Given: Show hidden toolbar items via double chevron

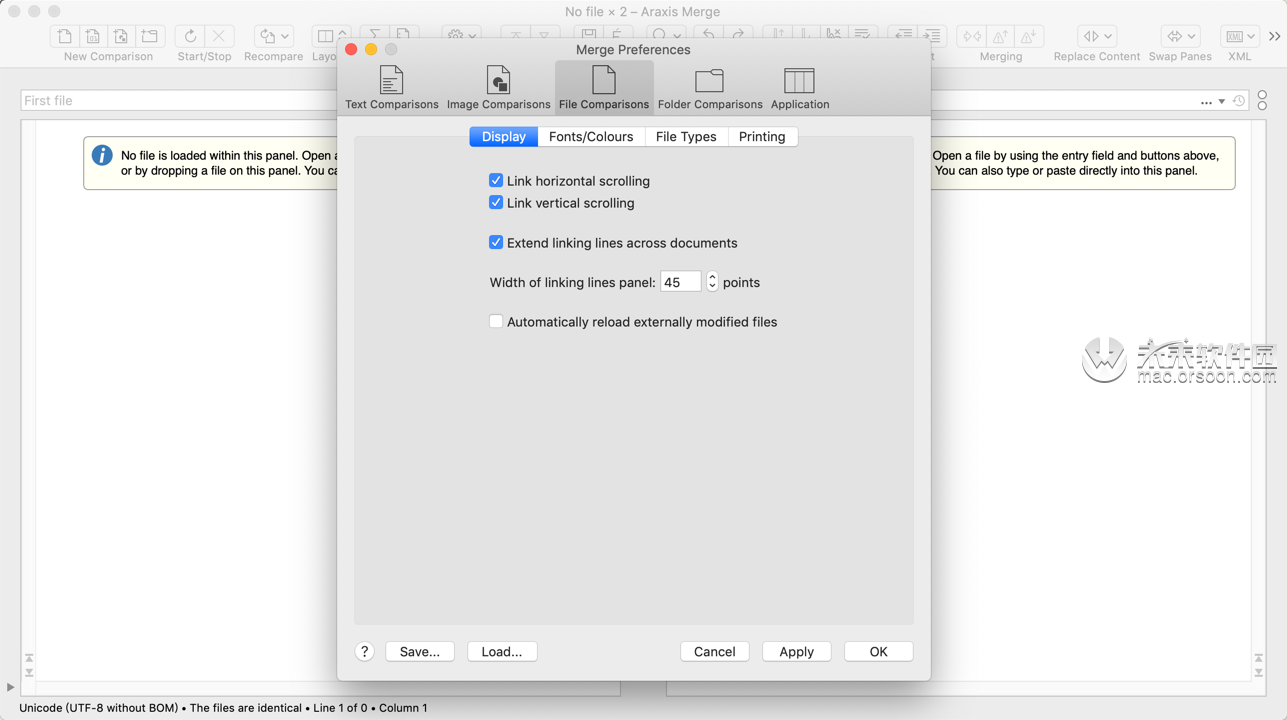Looking at the screenshot, I should tap(1274, 36).
